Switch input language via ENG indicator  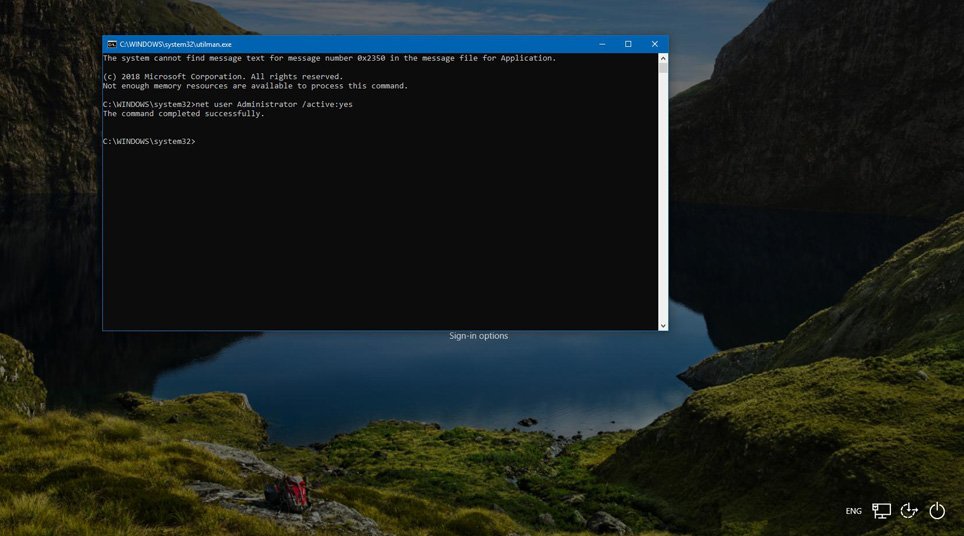click(x=853, y=511)
